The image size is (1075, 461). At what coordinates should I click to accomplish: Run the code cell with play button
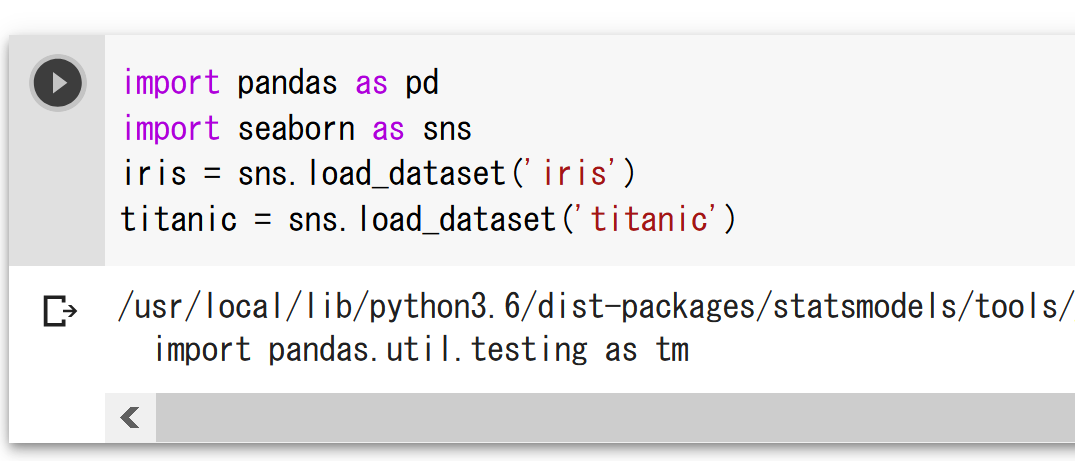pos(58,83)
